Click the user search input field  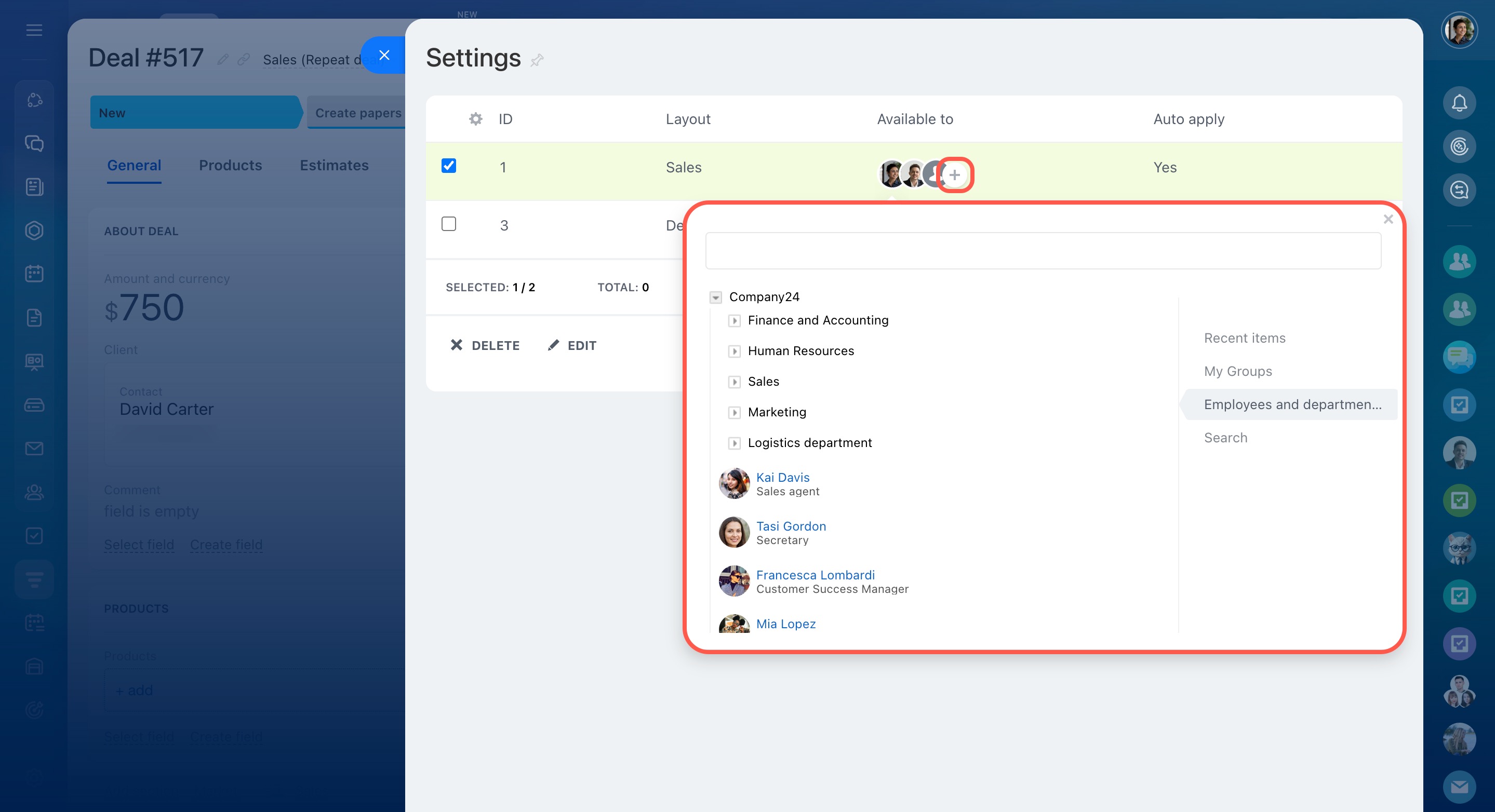[x=1043, y=251]
